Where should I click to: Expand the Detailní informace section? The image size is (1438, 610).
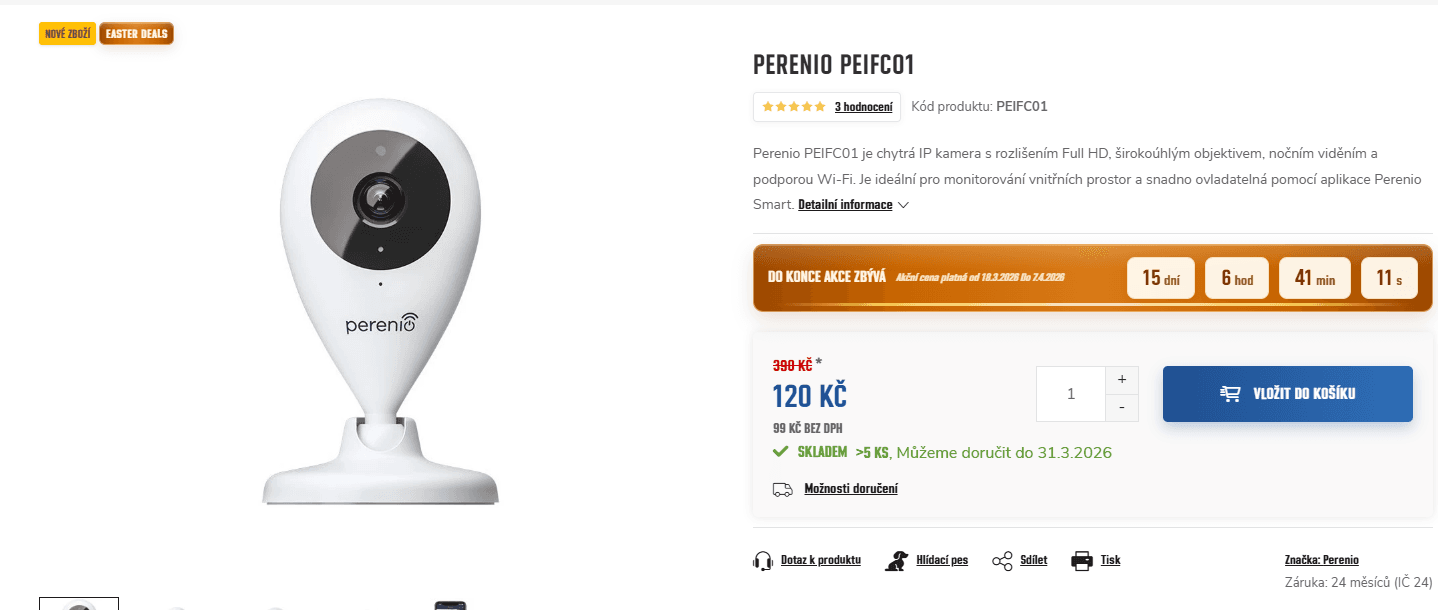coord(843,204)
